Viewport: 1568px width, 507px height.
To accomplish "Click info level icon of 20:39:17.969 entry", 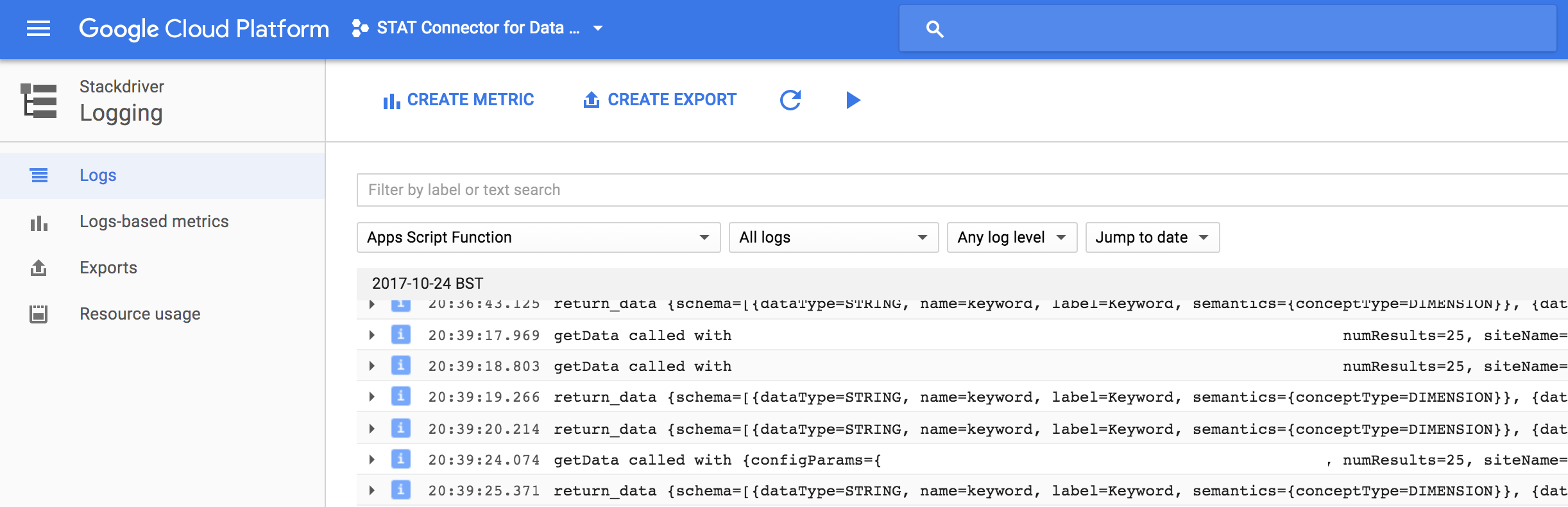I will [x=401, y=334].
